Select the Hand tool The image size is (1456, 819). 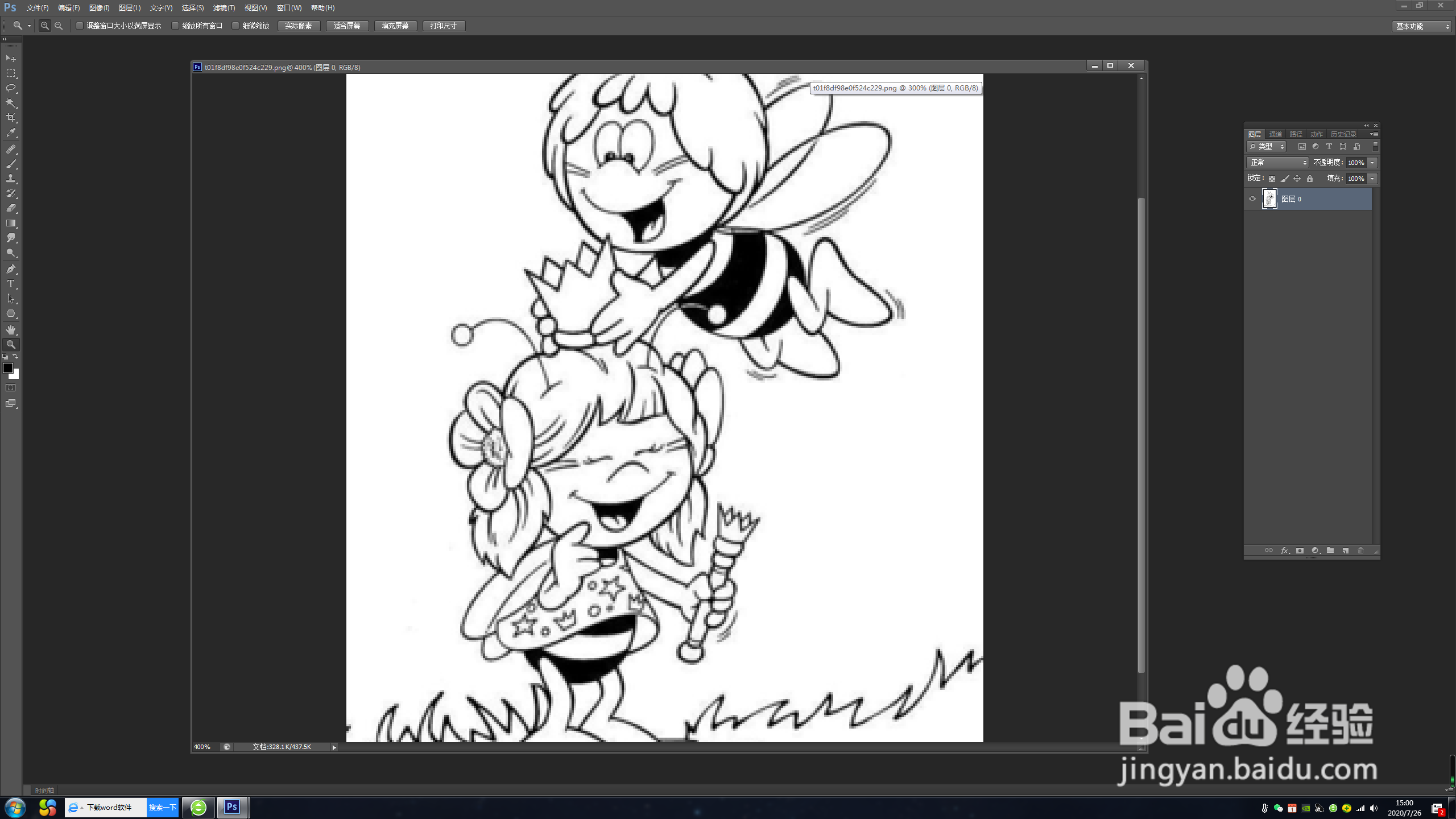point(11,329)
